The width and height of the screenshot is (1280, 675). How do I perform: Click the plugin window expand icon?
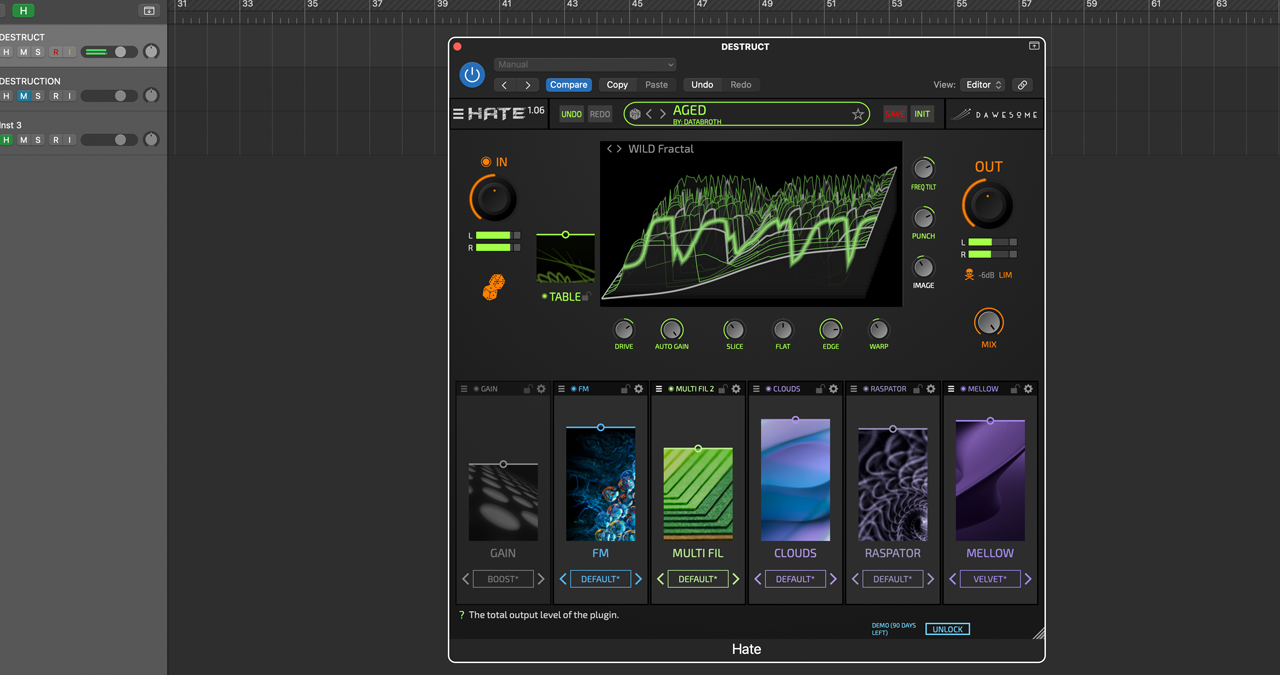coord(1034,46)
